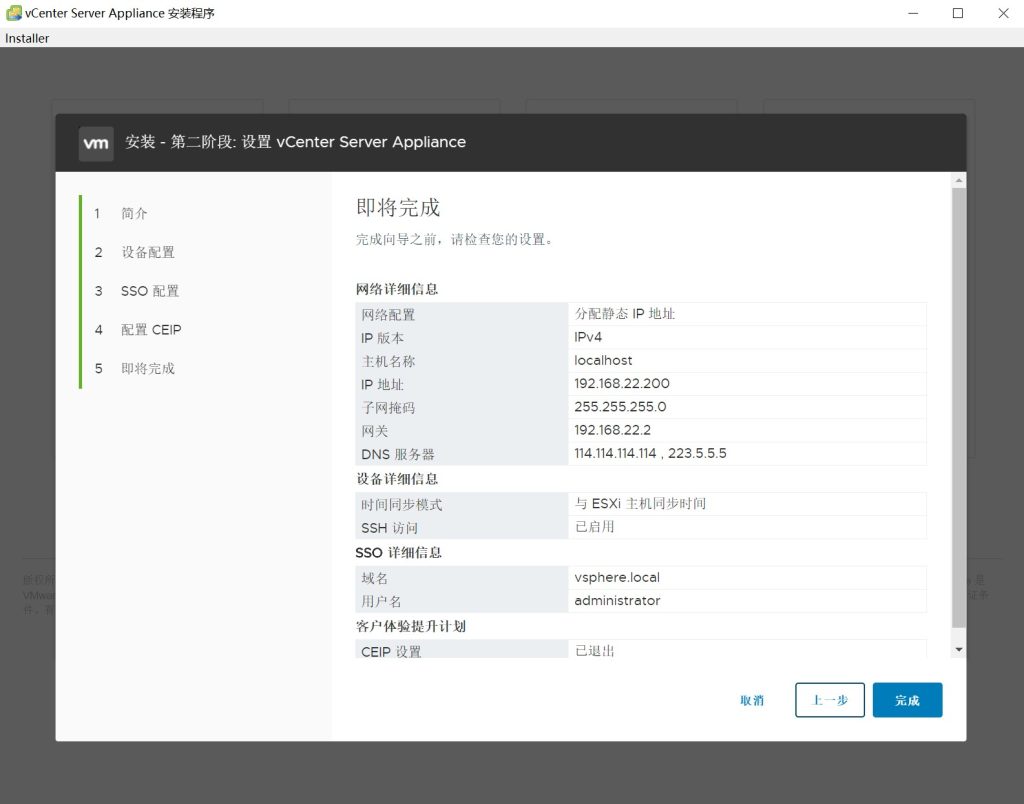Select value 分配静态 IP 地址
This screenshot has width=1024, height=804.
pyautogui.click(x=624, y=314)
